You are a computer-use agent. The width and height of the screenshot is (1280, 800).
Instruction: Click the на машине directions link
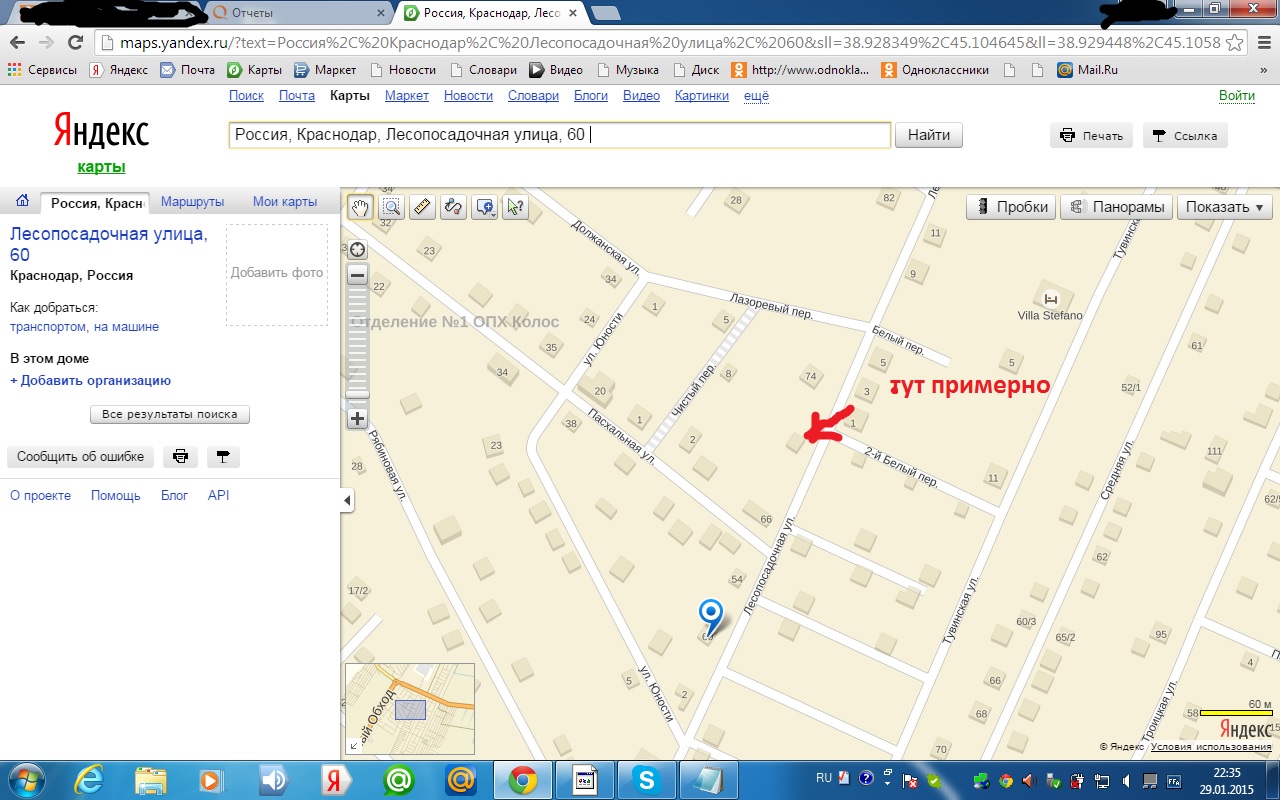pos(127,327)
